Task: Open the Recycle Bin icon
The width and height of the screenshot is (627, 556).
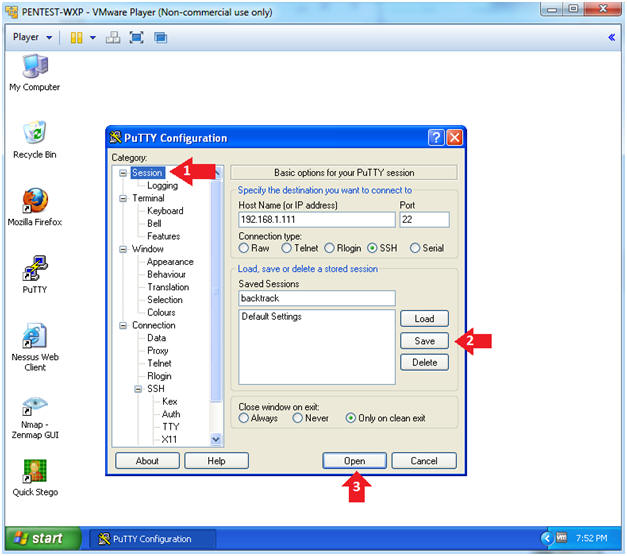Action: 35,140
